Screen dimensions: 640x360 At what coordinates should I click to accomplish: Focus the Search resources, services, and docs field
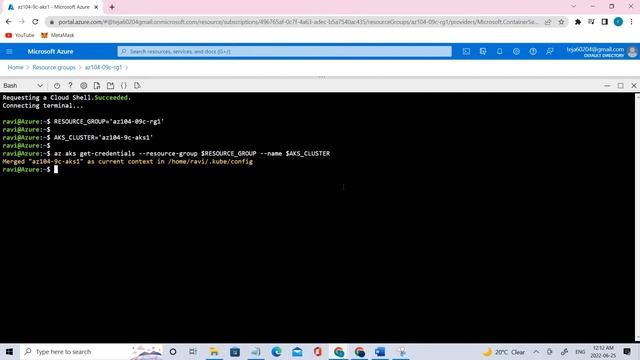point(284,51)
